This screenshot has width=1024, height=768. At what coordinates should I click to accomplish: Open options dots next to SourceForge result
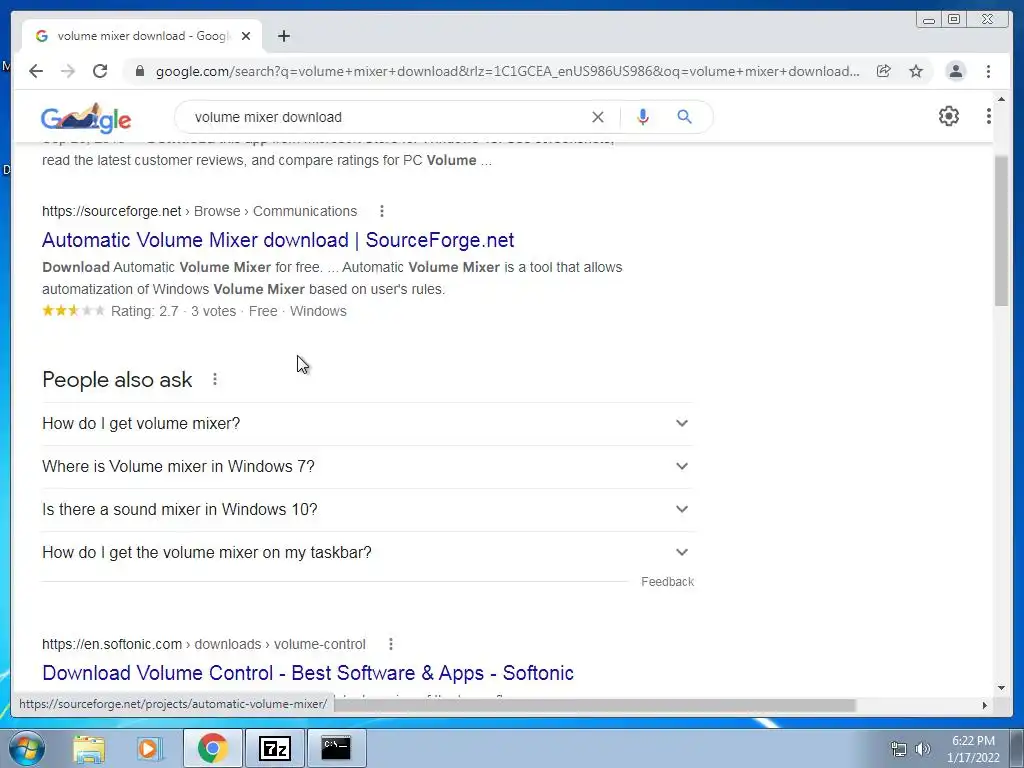click(382, 211)
